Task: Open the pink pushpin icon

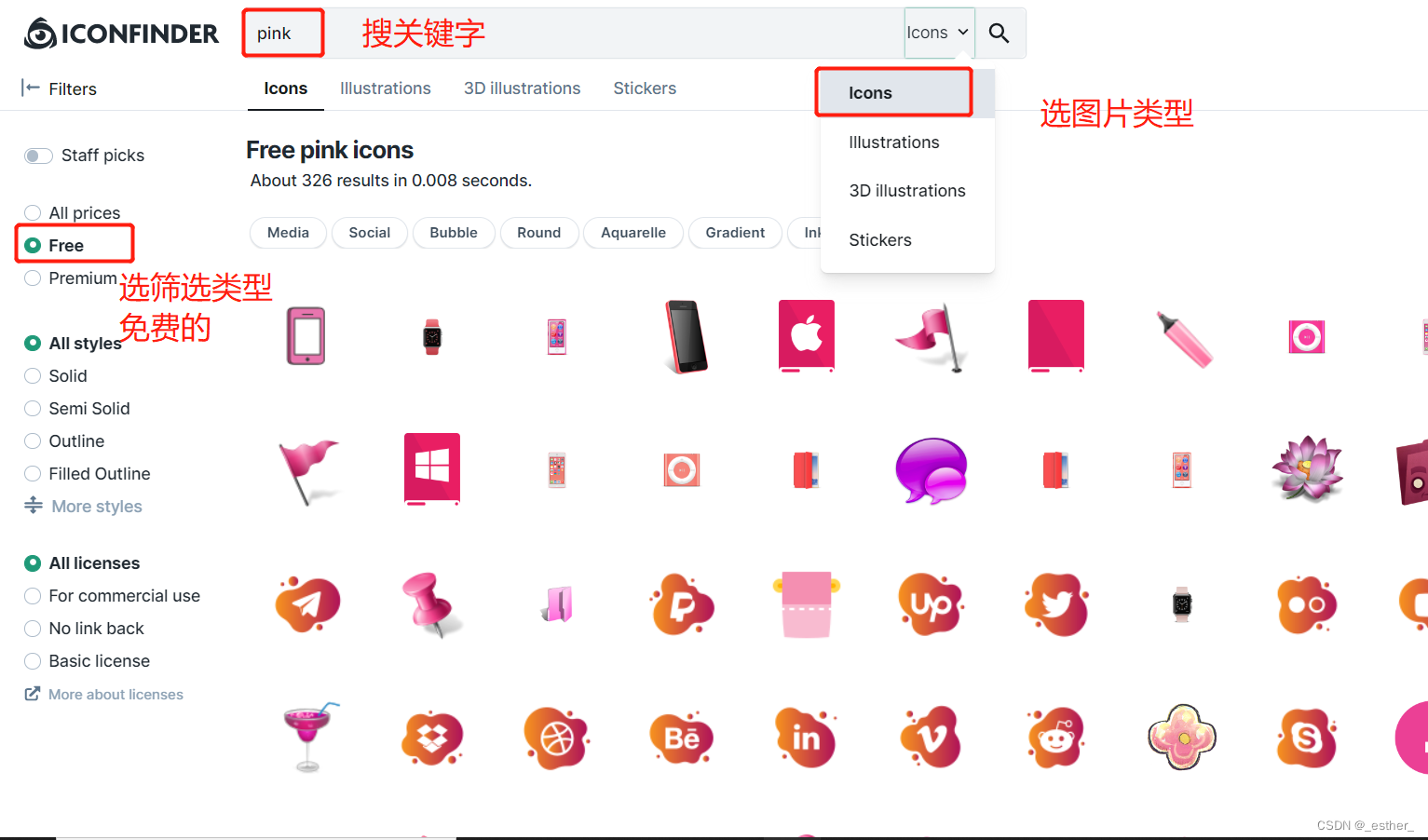Action: coord(430,604)
